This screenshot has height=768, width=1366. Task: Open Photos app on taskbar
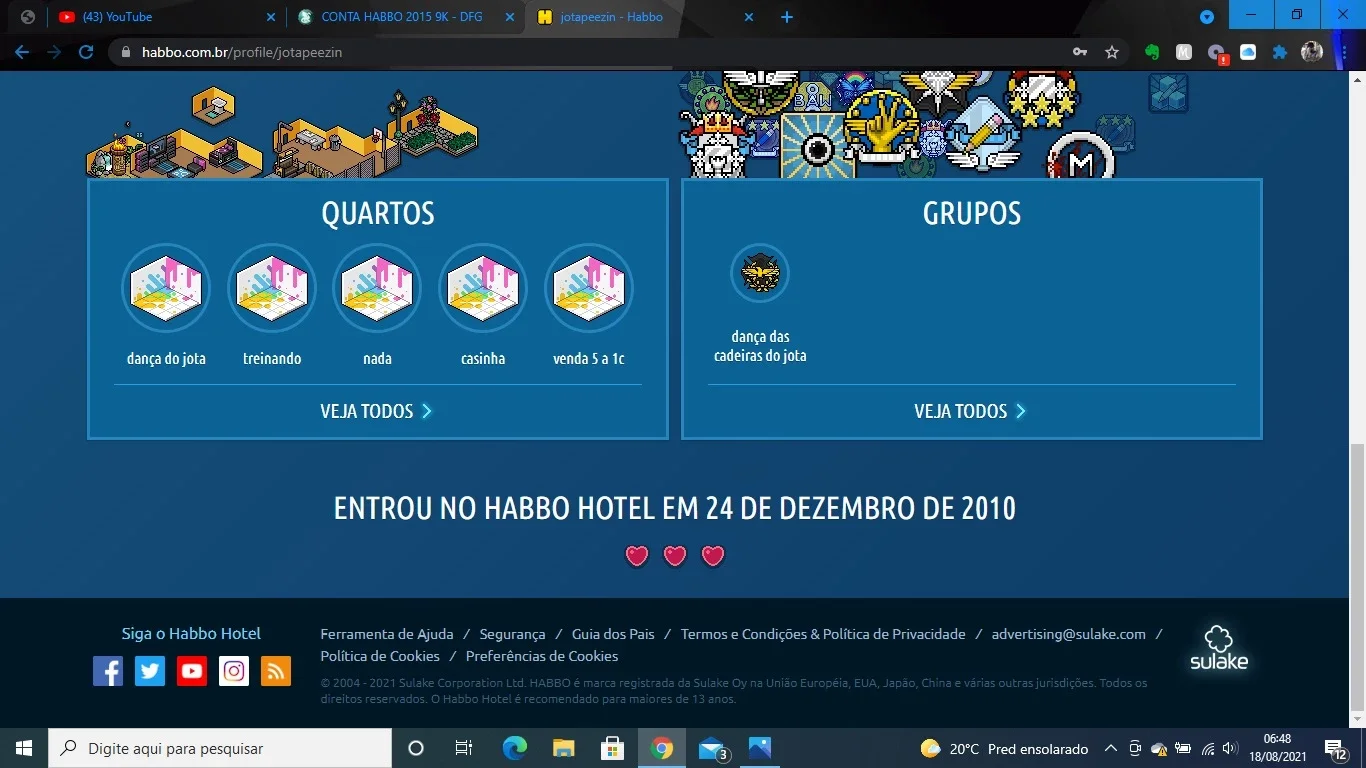click(x=760, y=748)
